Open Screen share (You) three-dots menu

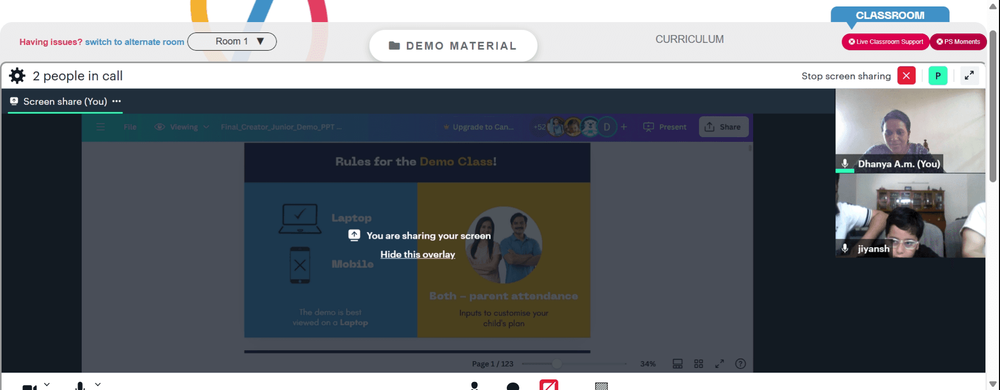click(117, 101)
